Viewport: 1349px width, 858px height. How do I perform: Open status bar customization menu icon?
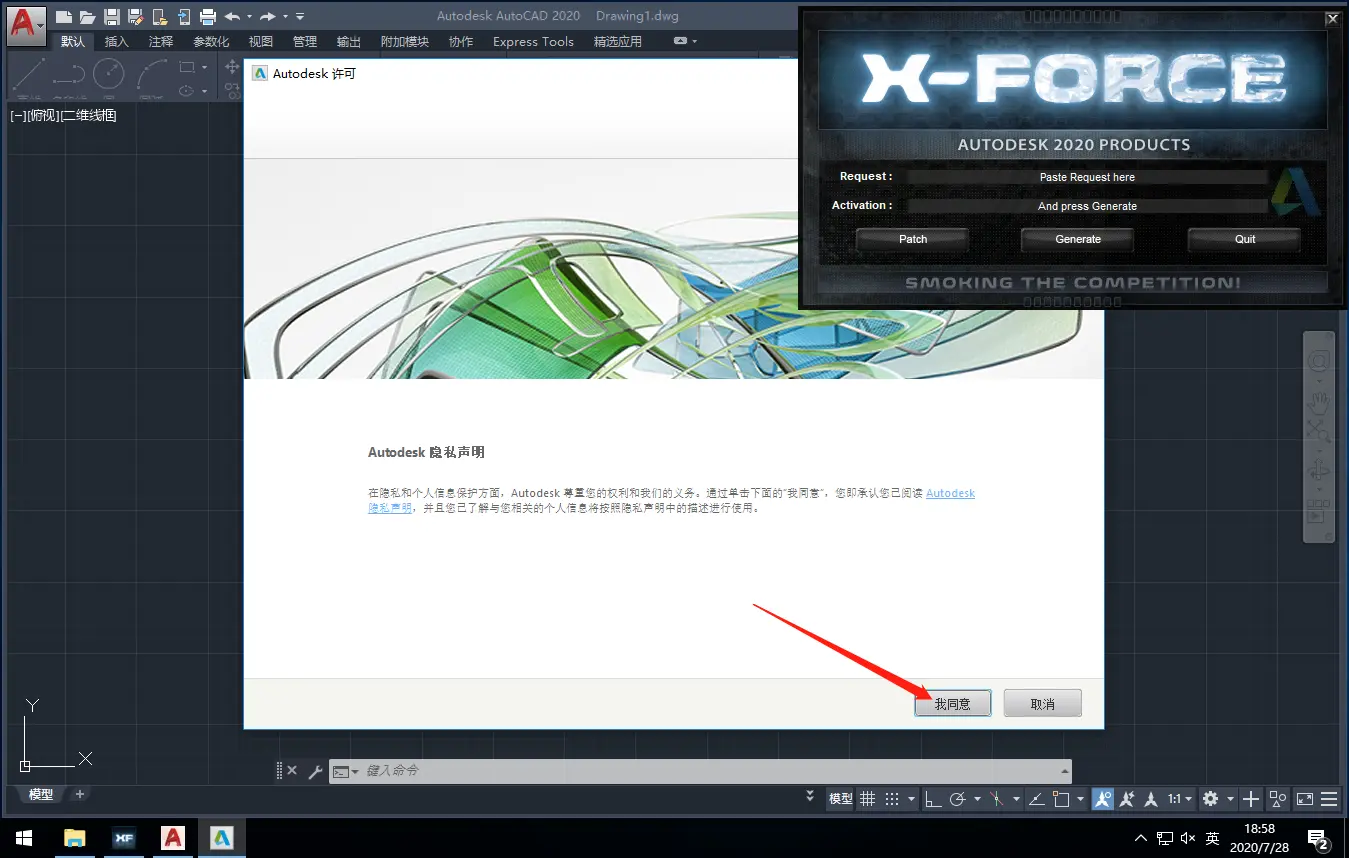point(1329,799)
